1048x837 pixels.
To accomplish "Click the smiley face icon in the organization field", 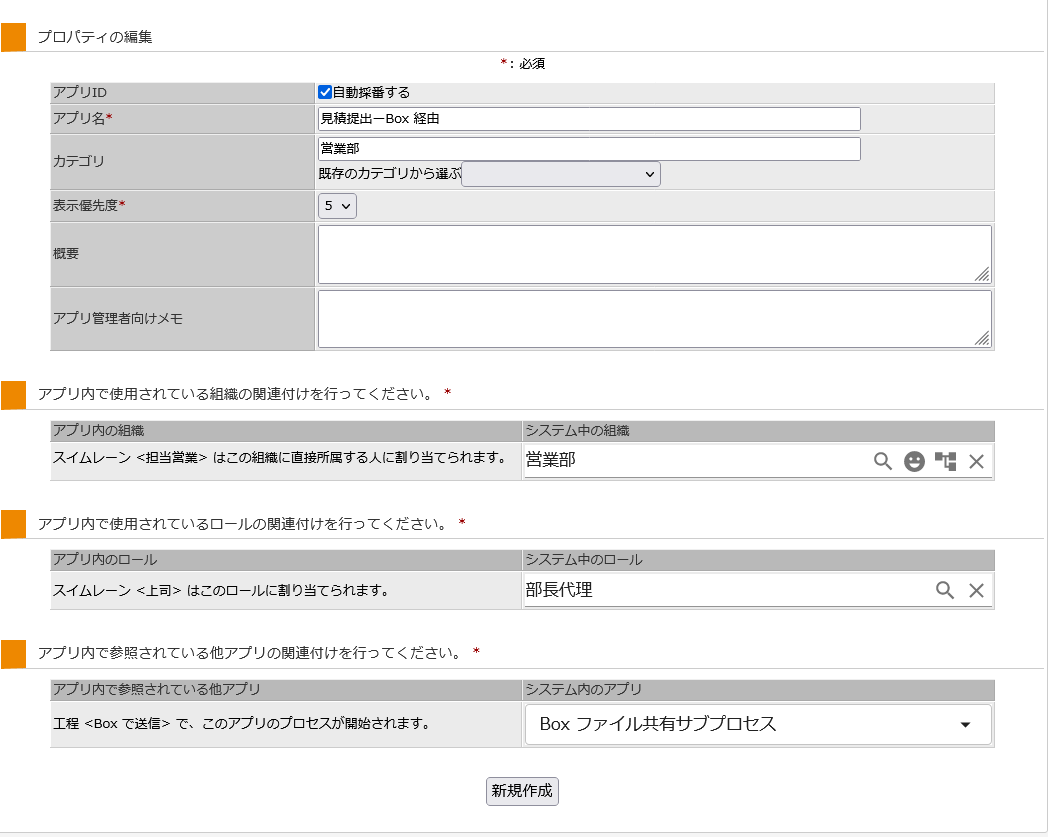I will 914,461.
